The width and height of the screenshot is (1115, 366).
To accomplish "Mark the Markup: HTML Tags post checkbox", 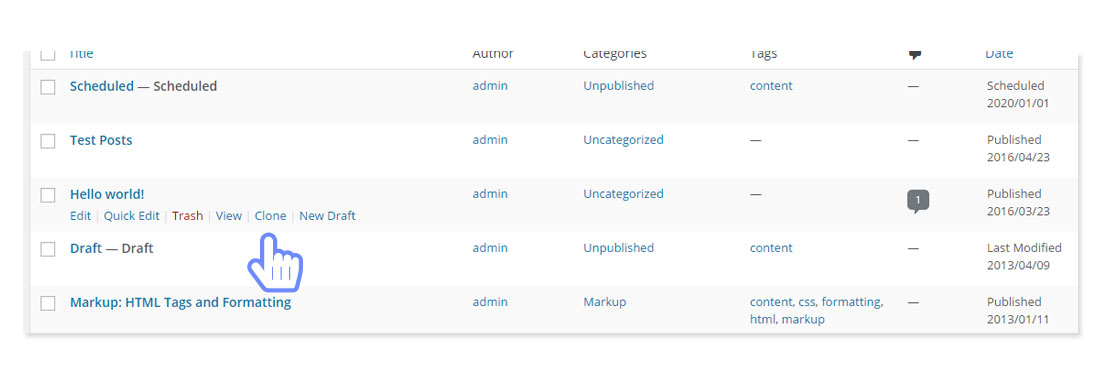I will [x=48, y=303].
